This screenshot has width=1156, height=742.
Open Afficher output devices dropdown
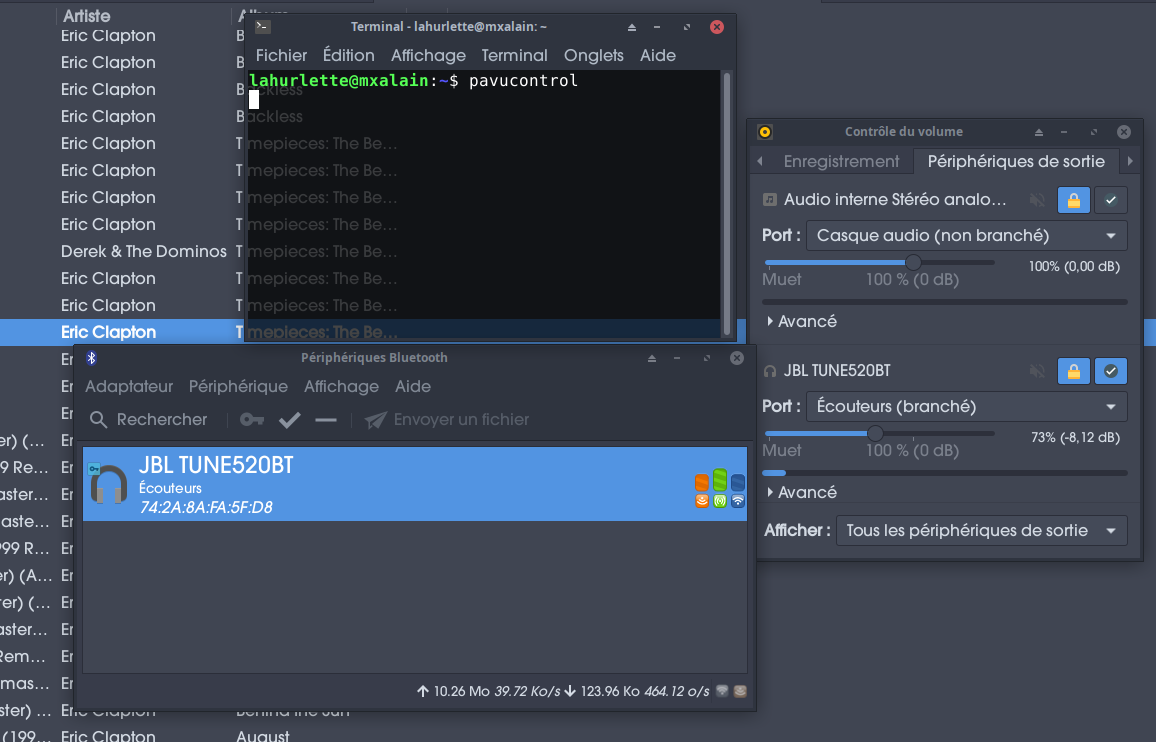[981, 531]
